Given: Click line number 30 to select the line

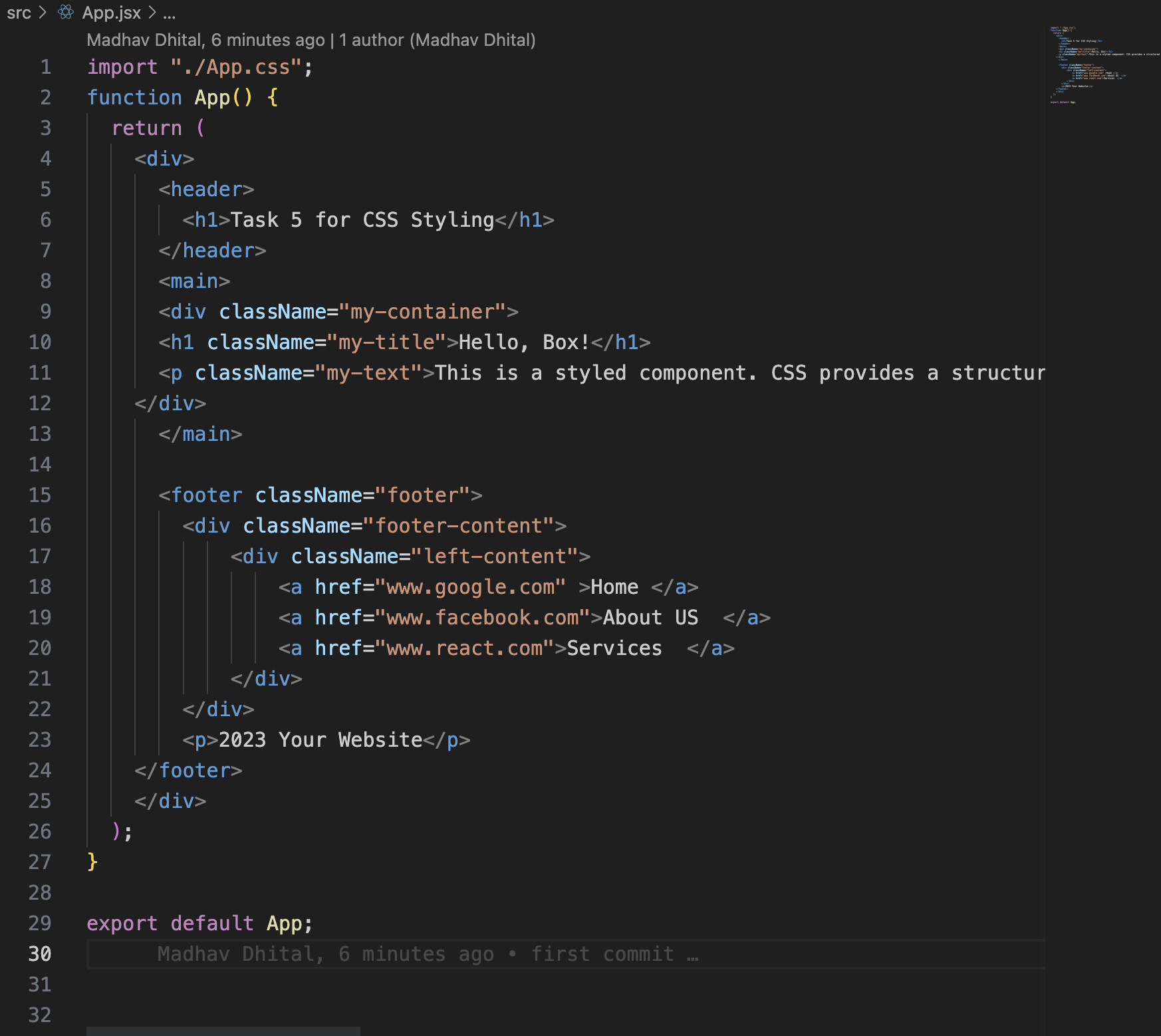Looking at the screenshot, I should click(40, 954).
